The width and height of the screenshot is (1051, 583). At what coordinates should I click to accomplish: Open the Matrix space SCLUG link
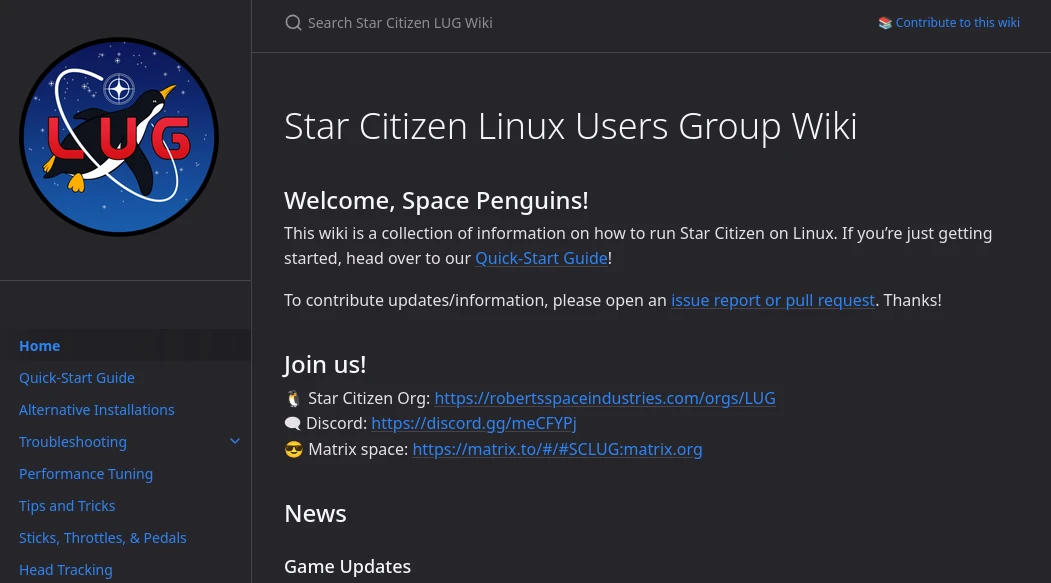(x=557, y=449)
